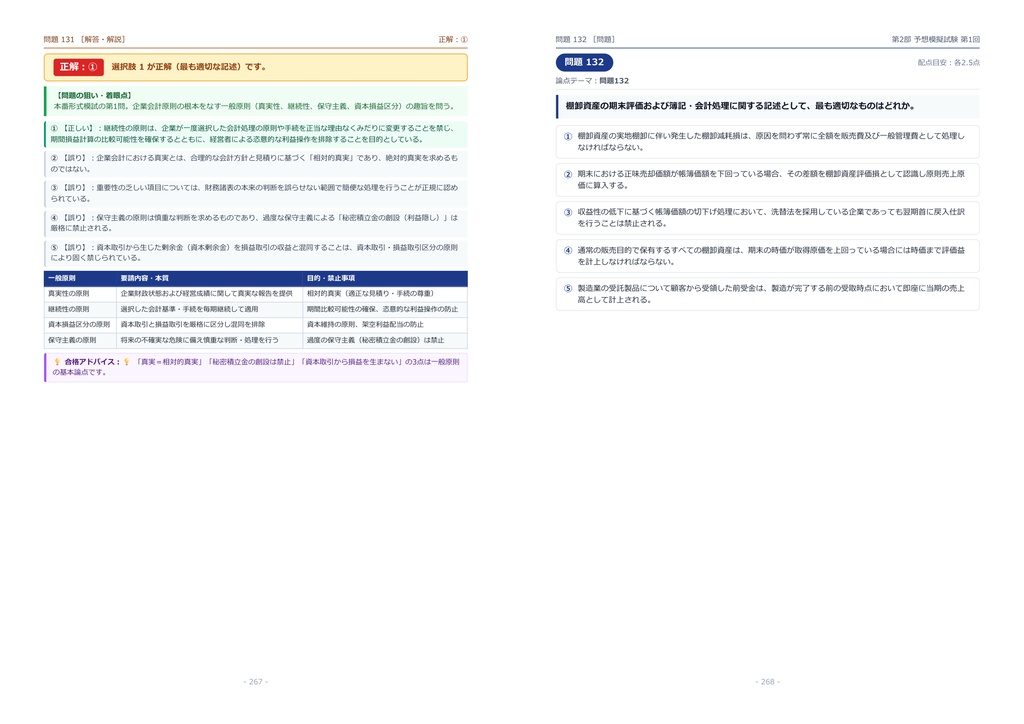Click the page header '問題 132 [問題]'

coord(585,39)
